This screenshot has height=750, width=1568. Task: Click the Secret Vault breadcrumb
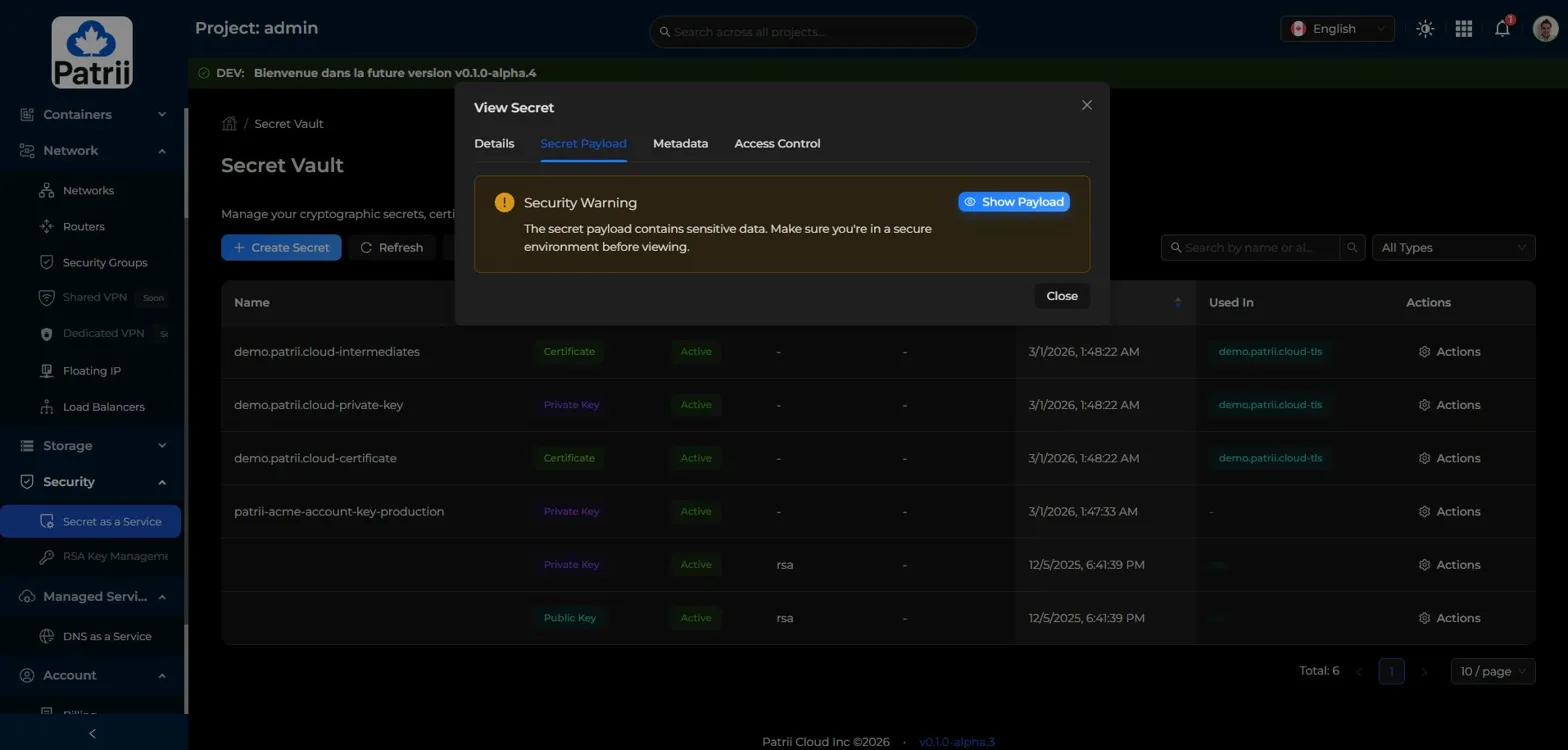[288, 123]
